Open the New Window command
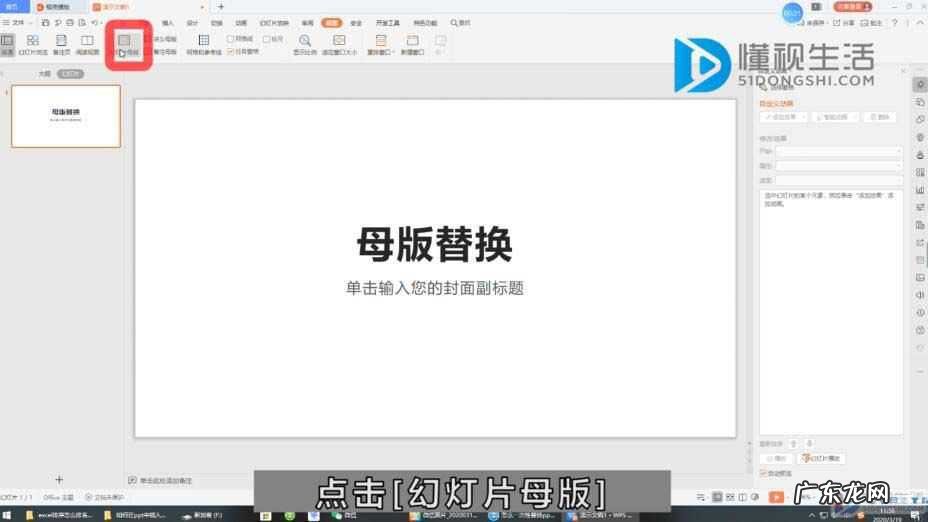This screenshot has width=928, height=522. [x=413, y=44]
